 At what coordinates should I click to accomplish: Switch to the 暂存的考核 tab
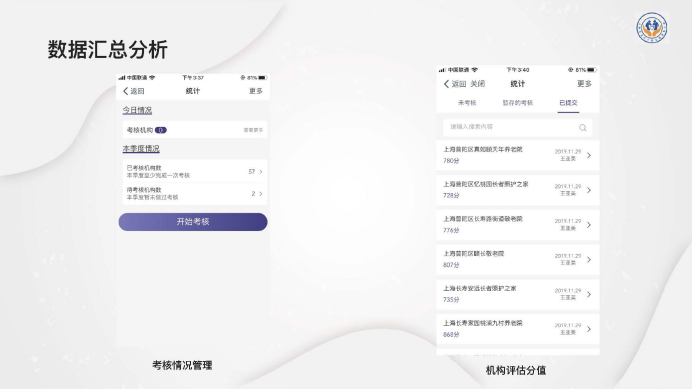(x=518, y=103)
